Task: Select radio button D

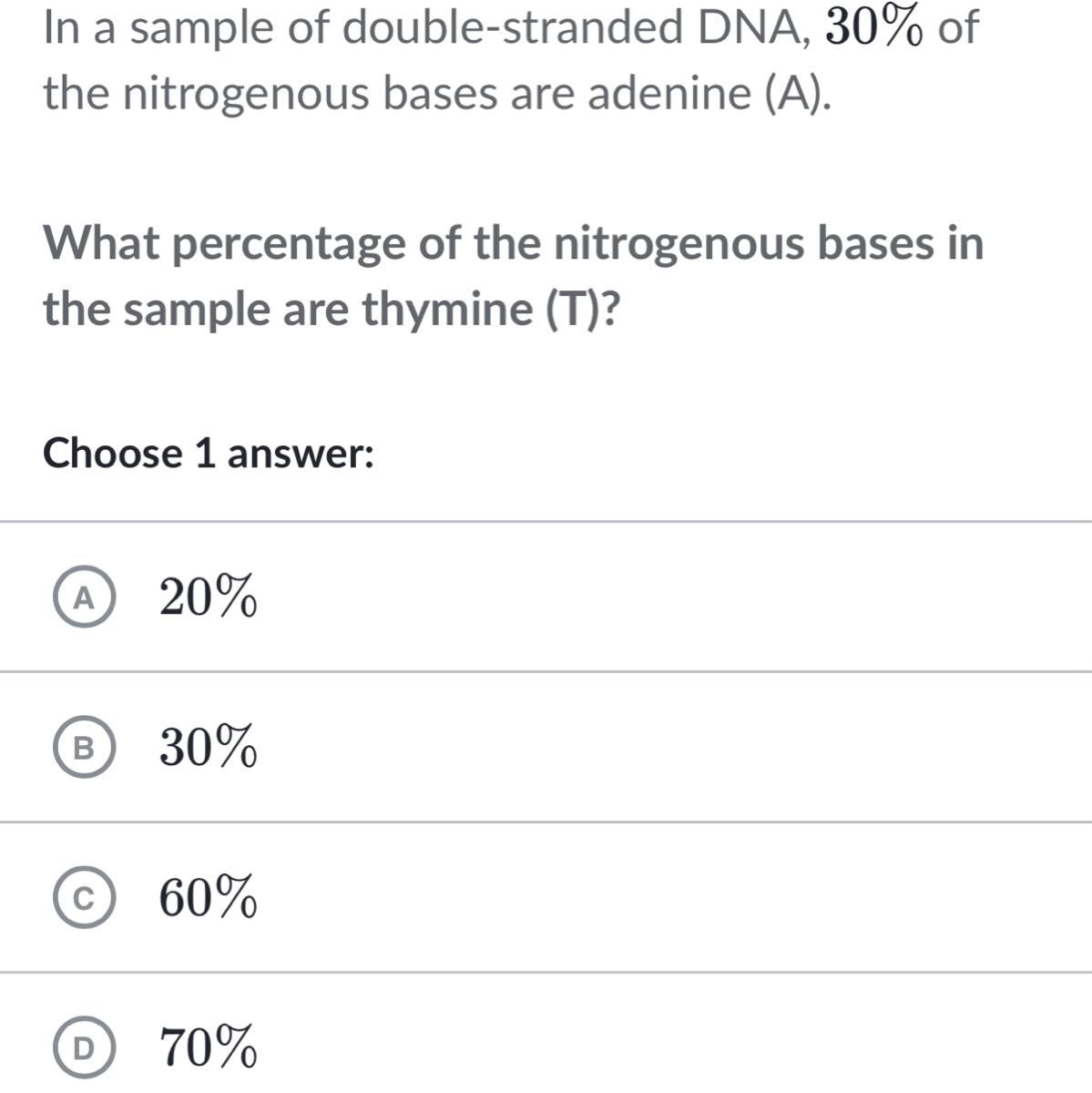Action: click(85, 1049)
